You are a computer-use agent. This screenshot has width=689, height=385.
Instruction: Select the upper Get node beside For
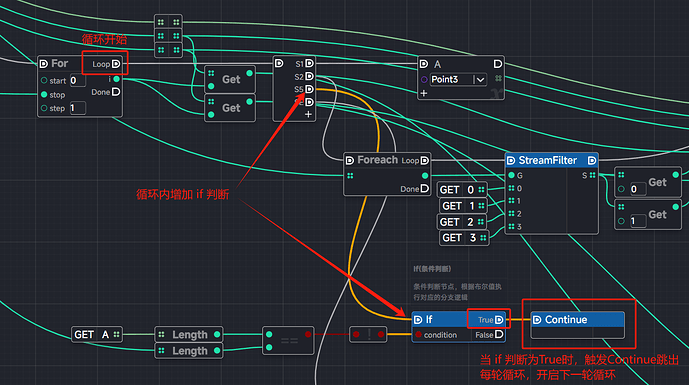[230, 80]
